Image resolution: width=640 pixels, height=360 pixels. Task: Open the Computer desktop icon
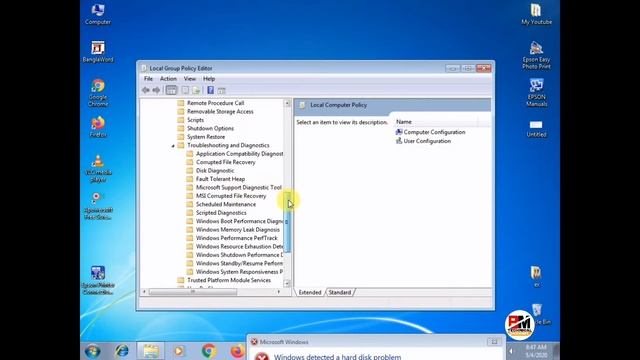pyautogui.click(x=98, y=14)
